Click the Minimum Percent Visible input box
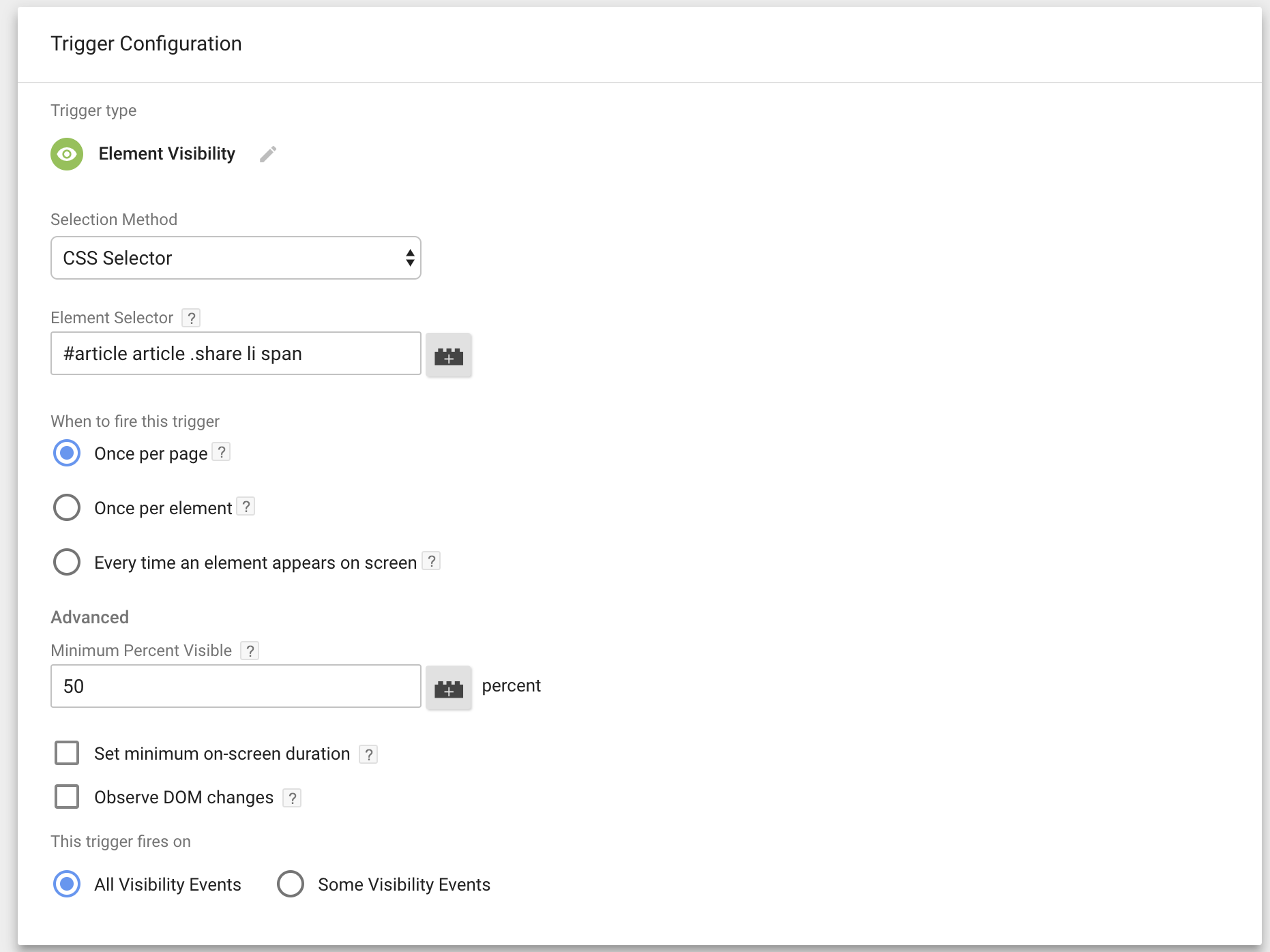1270x952 pixels. 235,686
